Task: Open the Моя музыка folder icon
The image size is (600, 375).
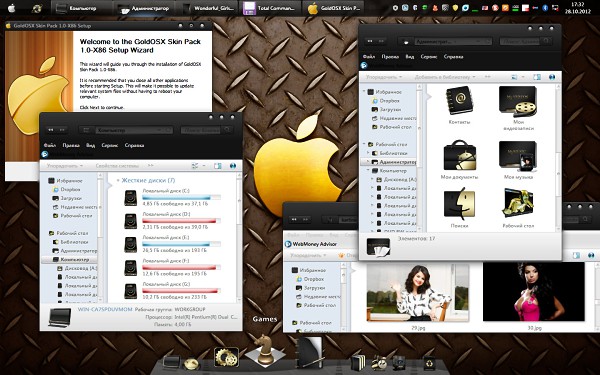Action: tap(518, 156)
